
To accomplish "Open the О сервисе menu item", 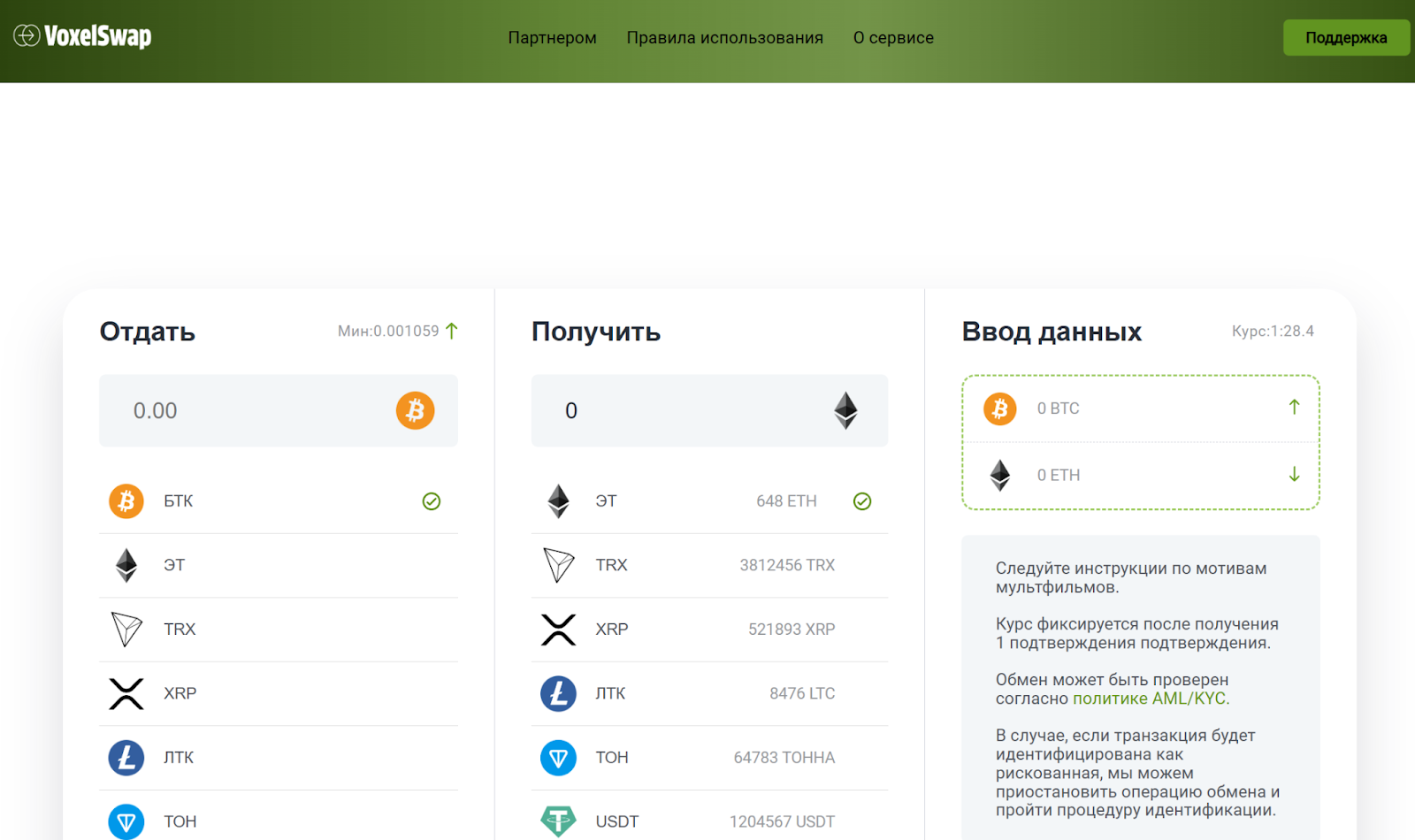I will pyautogui.click(x=893, y=38).
